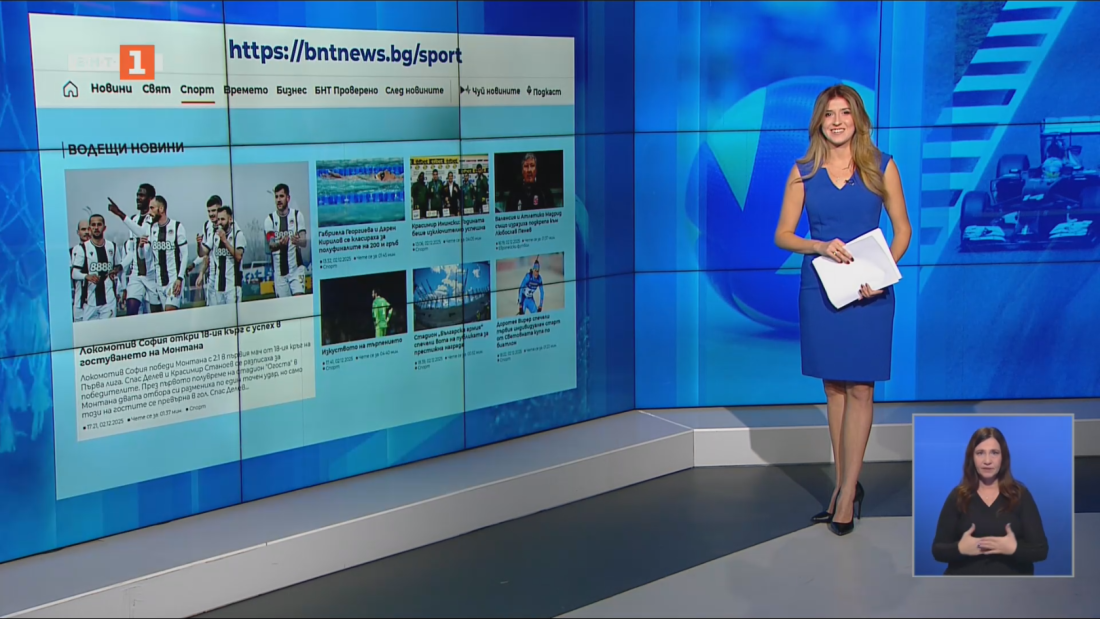1100x619 pixels.
Task: Click the Локомотив София players main photo
Action: (x=188, y=241)
